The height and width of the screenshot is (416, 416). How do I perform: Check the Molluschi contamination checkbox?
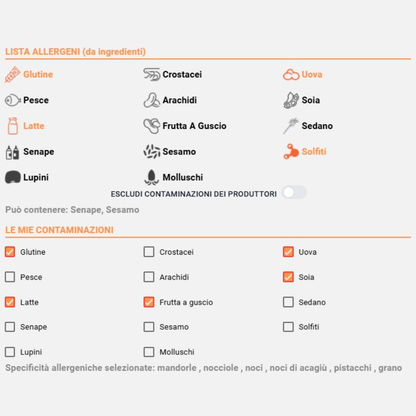pyautogui.click(x=149, y=352)
